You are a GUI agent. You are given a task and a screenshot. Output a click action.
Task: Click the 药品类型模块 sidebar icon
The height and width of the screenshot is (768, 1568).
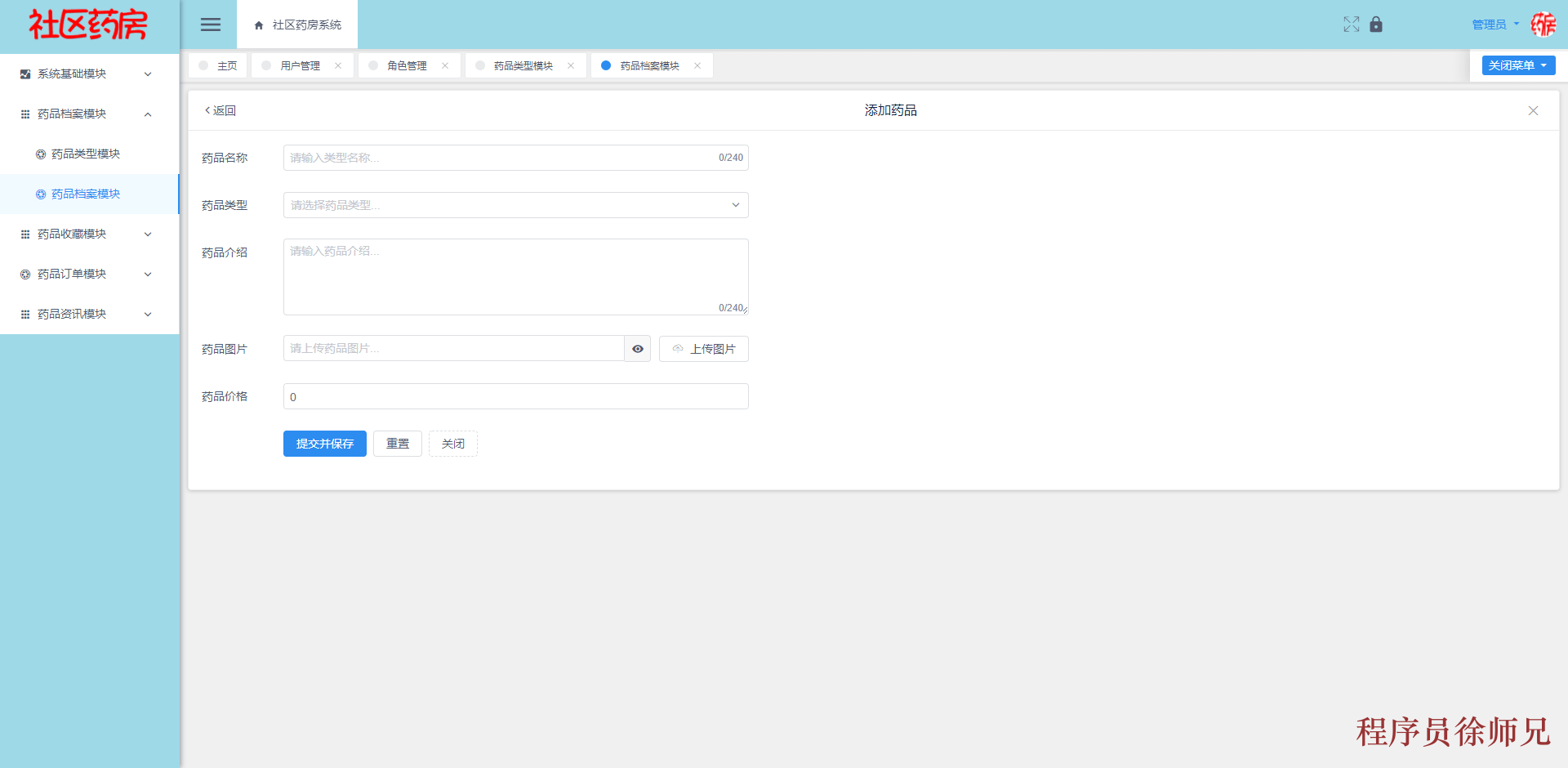pos(39,154)
